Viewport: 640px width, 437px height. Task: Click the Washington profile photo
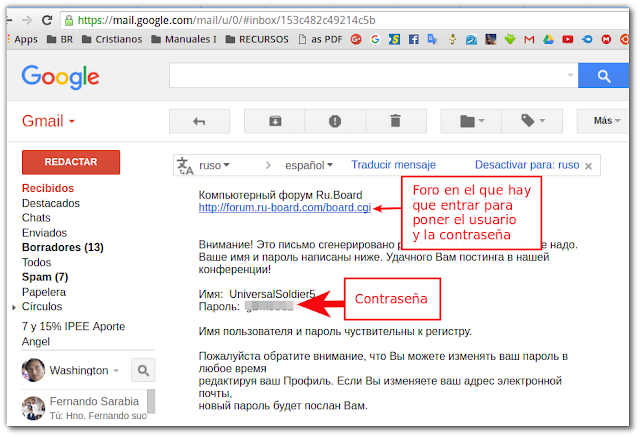pos(33,370)
